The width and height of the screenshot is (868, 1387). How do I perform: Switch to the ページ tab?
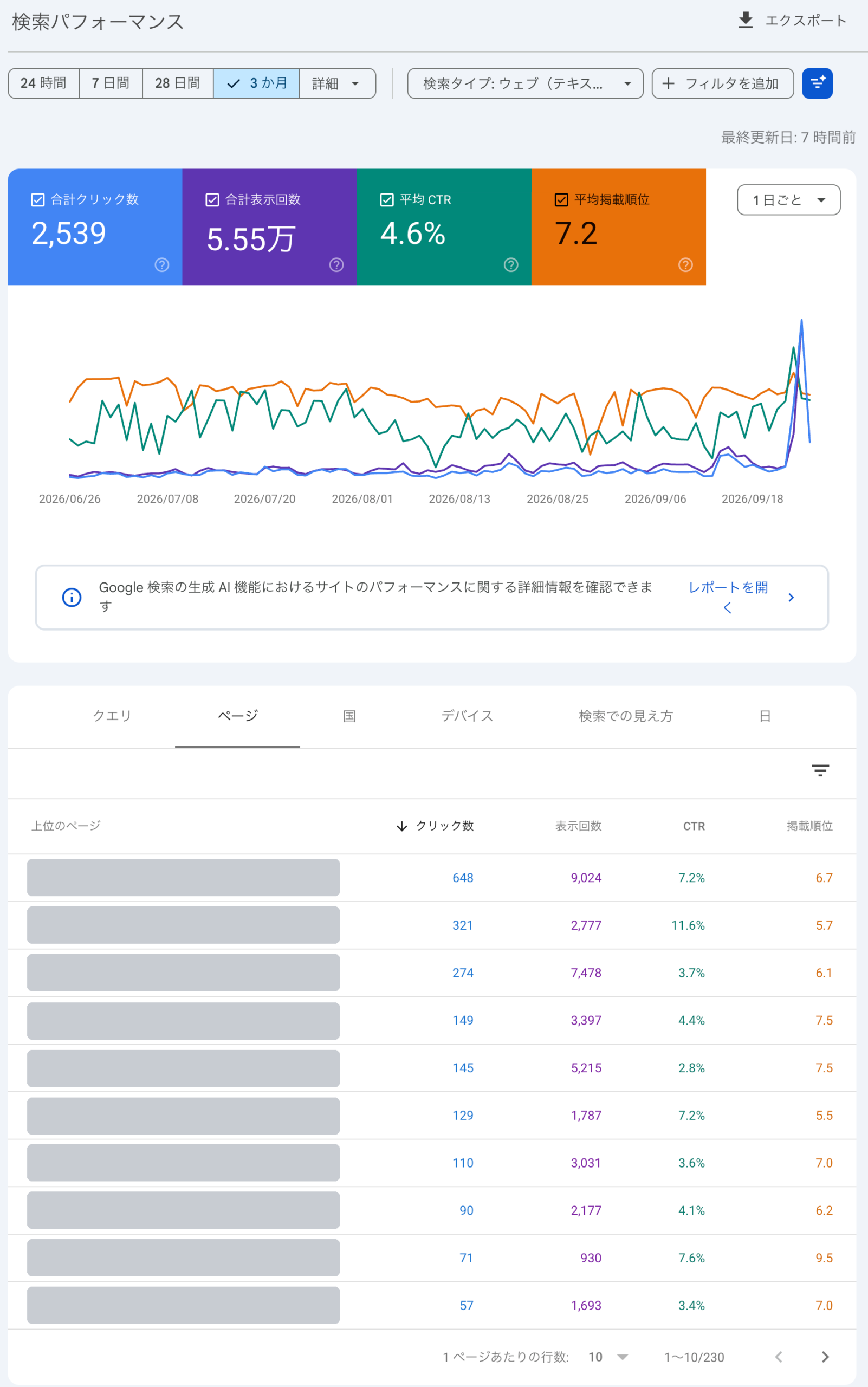(x=238, y=716)
